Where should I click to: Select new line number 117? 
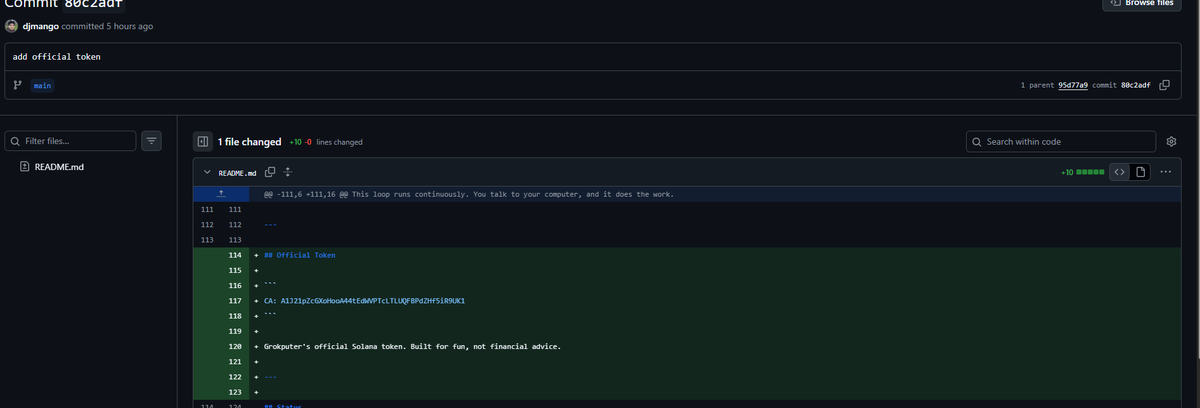236,300
